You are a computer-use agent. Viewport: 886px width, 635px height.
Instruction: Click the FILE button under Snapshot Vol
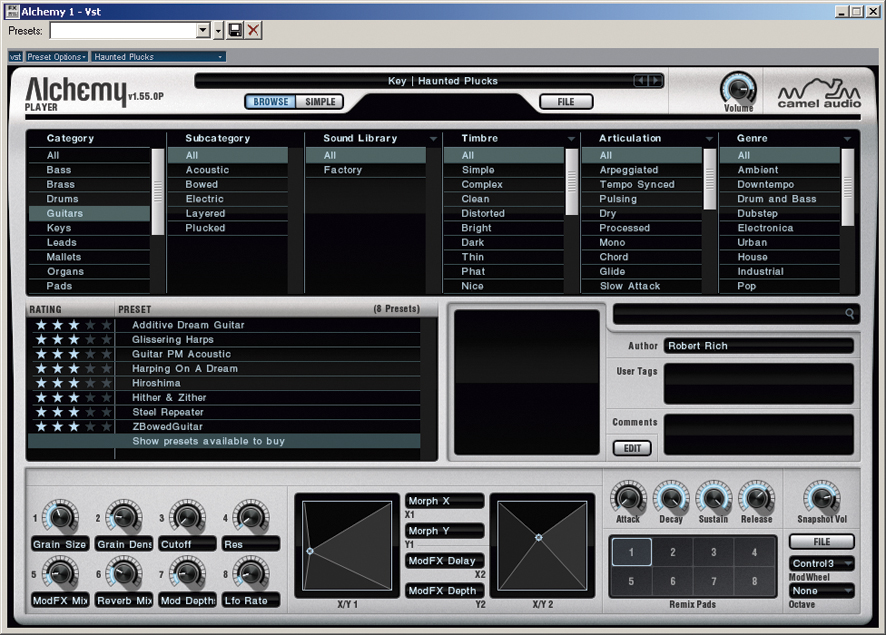(822, 542)
